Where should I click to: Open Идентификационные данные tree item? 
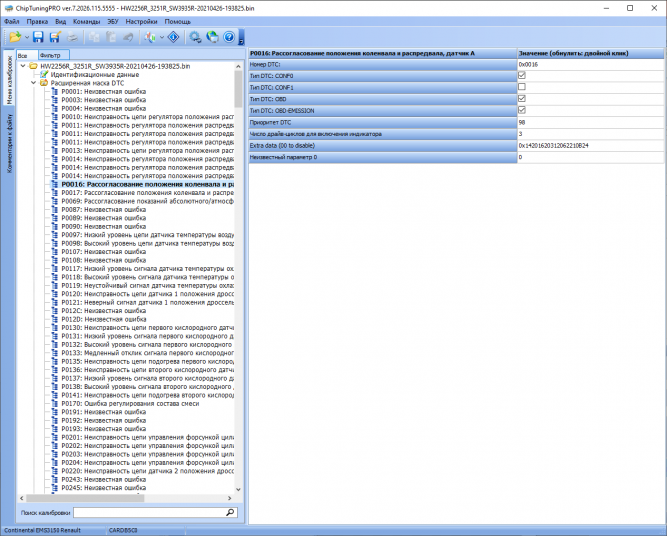click(94, 74)
